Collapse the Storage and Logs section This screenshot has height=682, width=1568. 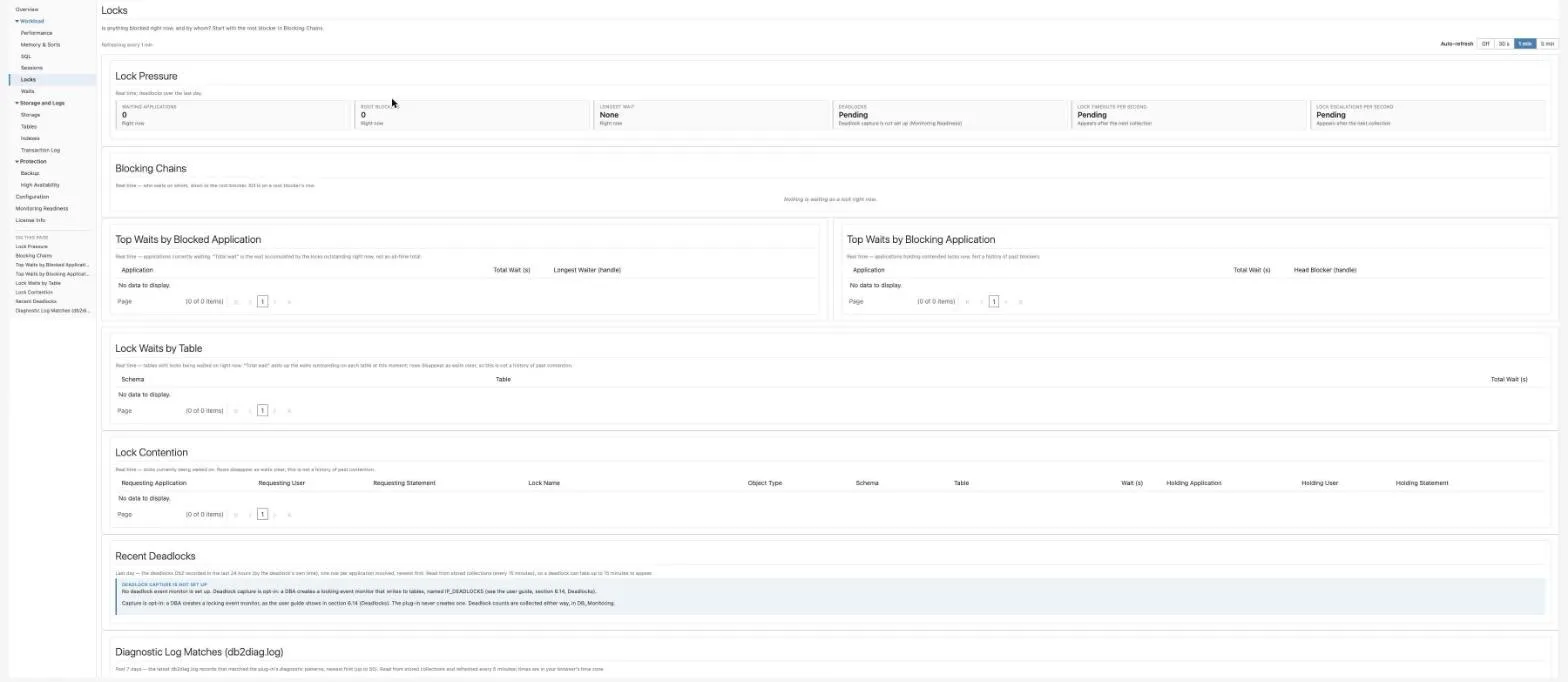(x=17, y=103)
